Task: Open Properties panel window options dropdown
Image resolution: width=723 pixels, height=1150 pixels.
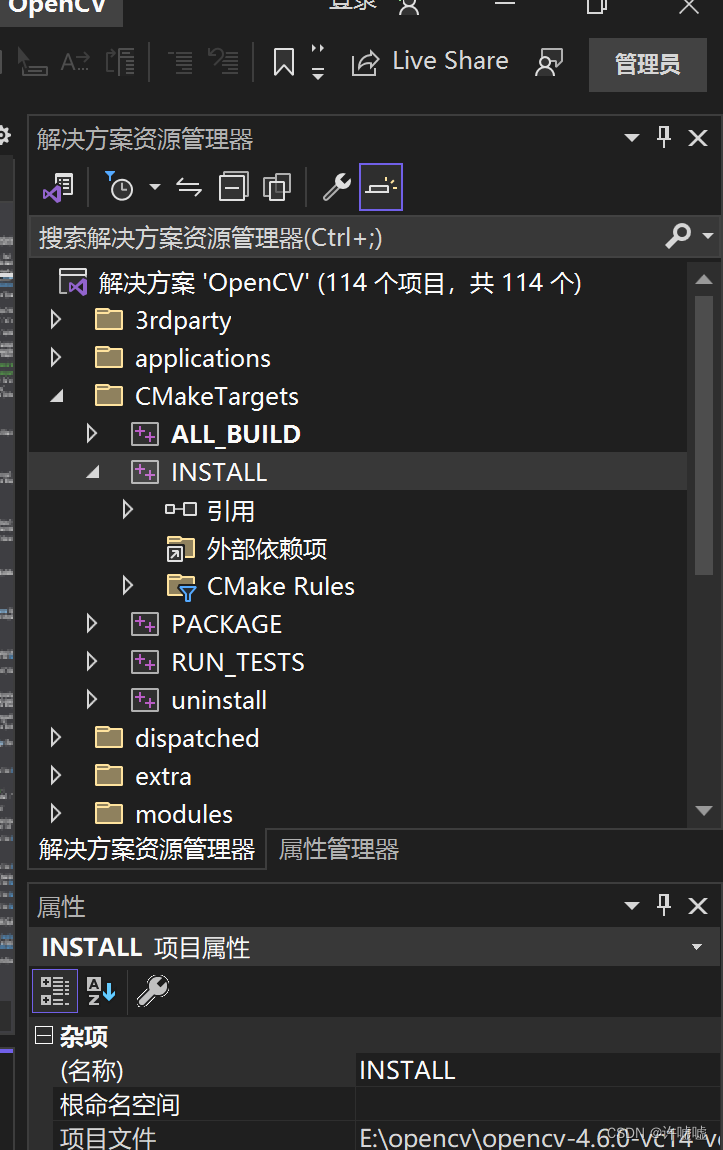Action: (631, 906)
